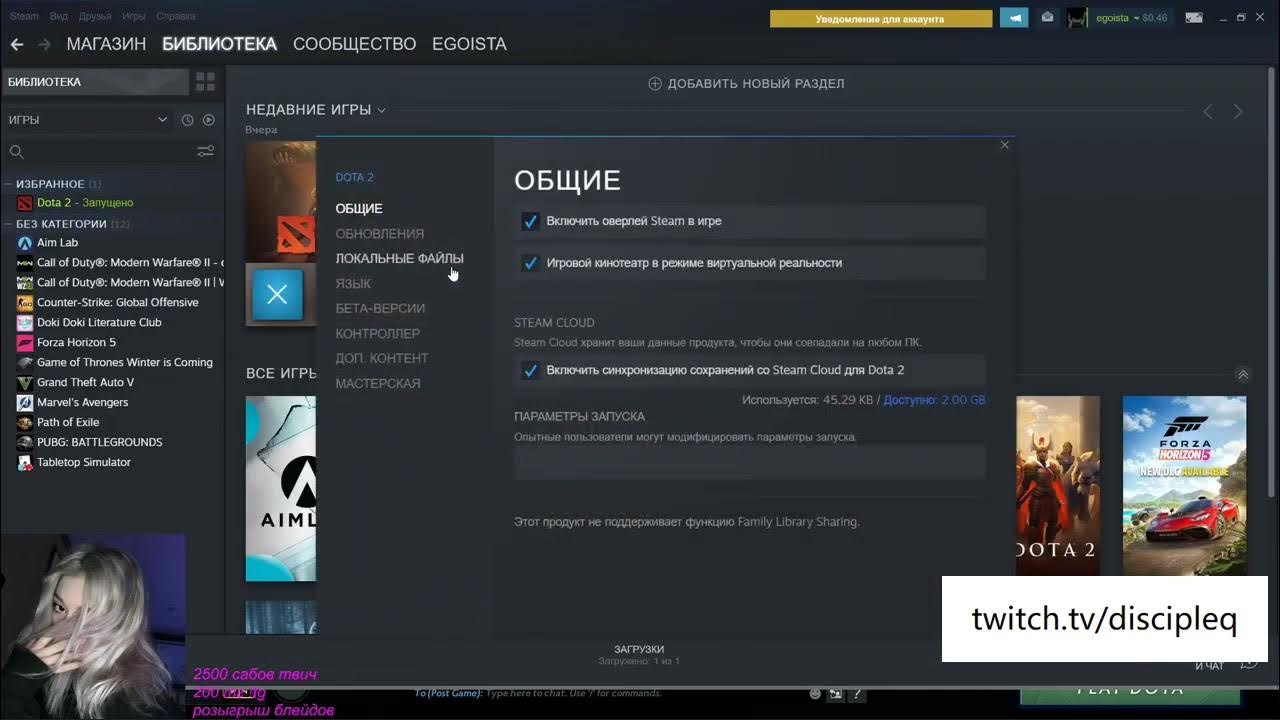Select ОБЩИЕ in properties sidebar
Image resolution: width=1280 pixels, height=720 pixels.
pyautogui.click(x=359, y=209)
